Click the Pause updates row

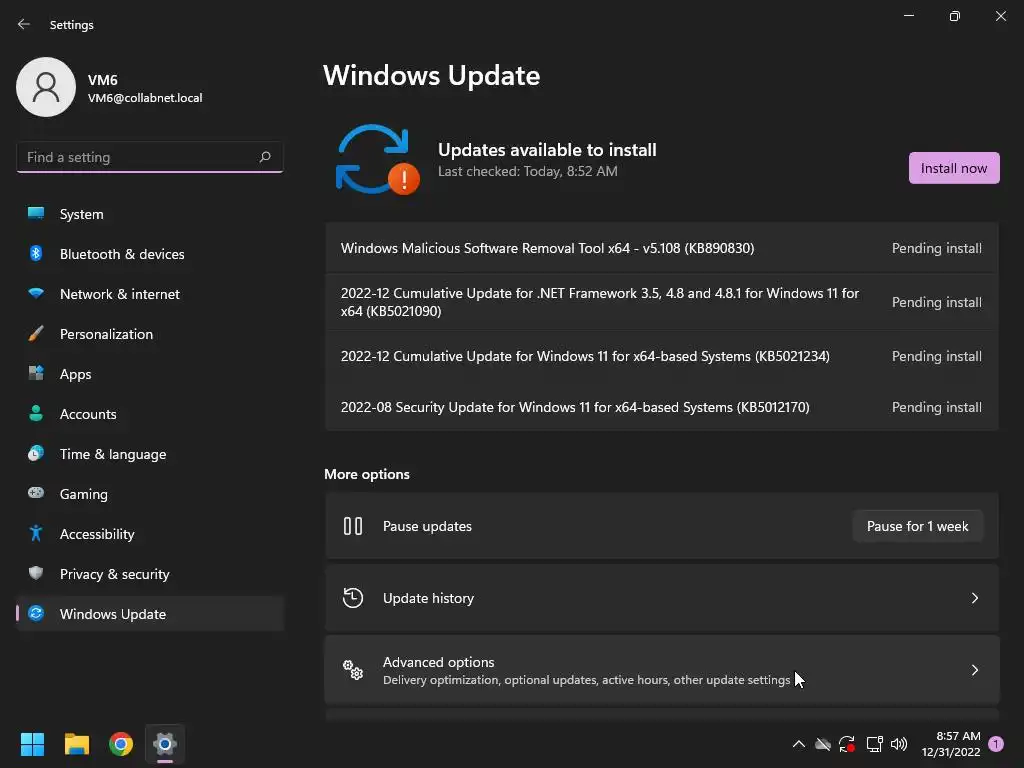[x=662, y=526]
